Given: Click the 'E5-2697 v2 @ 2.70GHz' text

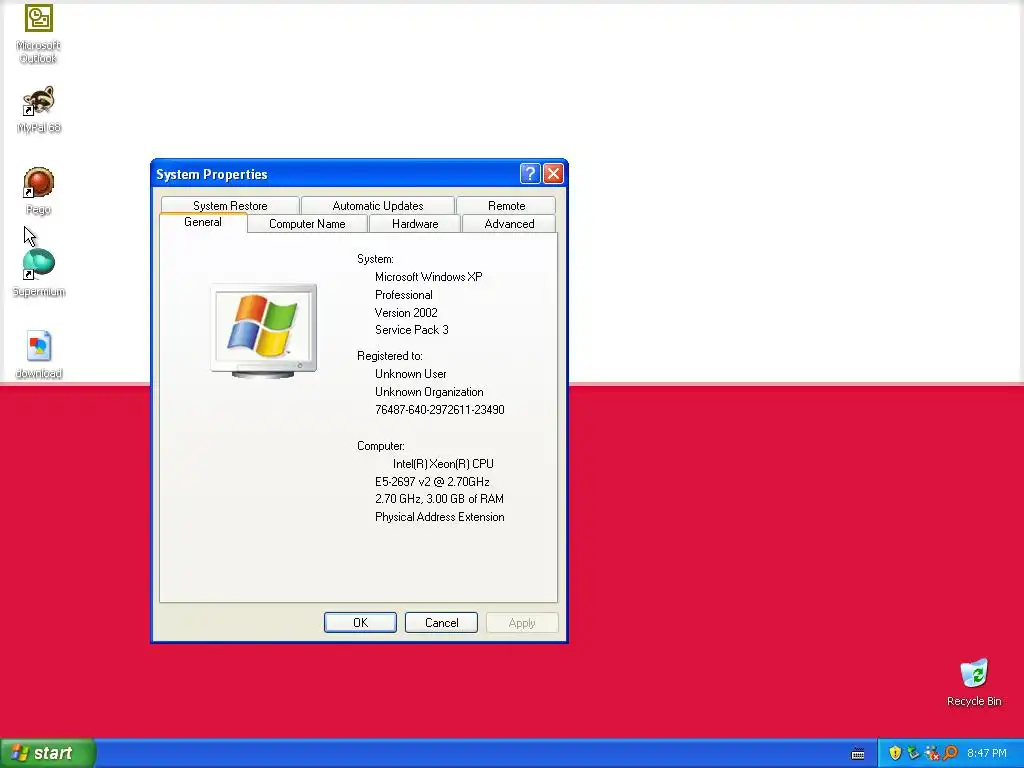Looking at the screenshot, I should 432,481.
